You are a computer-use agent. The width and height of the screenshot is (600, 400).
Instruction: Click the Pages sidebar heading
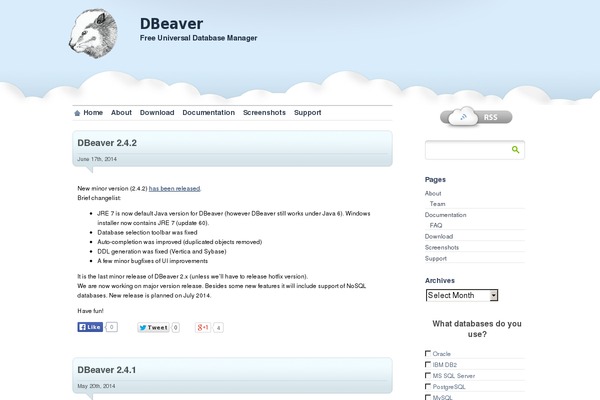(x=435, y=180)
